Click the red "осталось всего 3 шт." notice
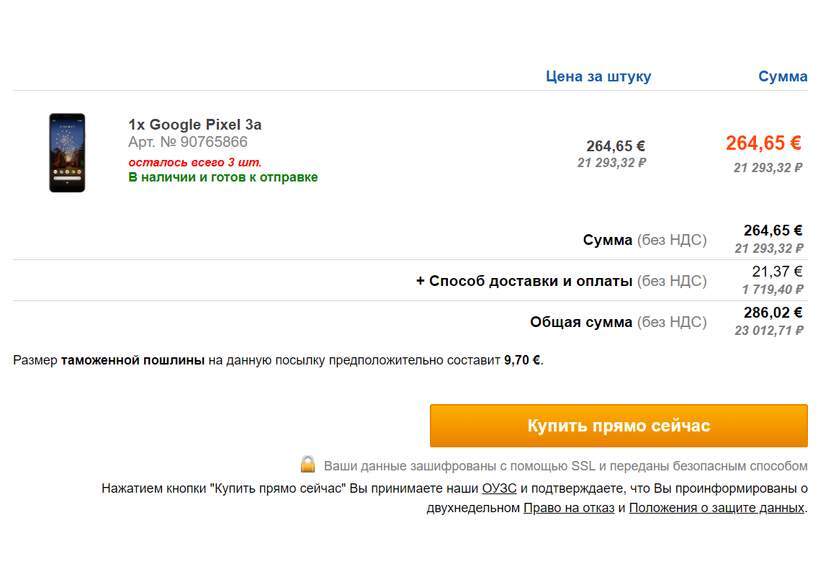Image resolution: width=831 pixels, height=577 pixels. click(195, 161)
